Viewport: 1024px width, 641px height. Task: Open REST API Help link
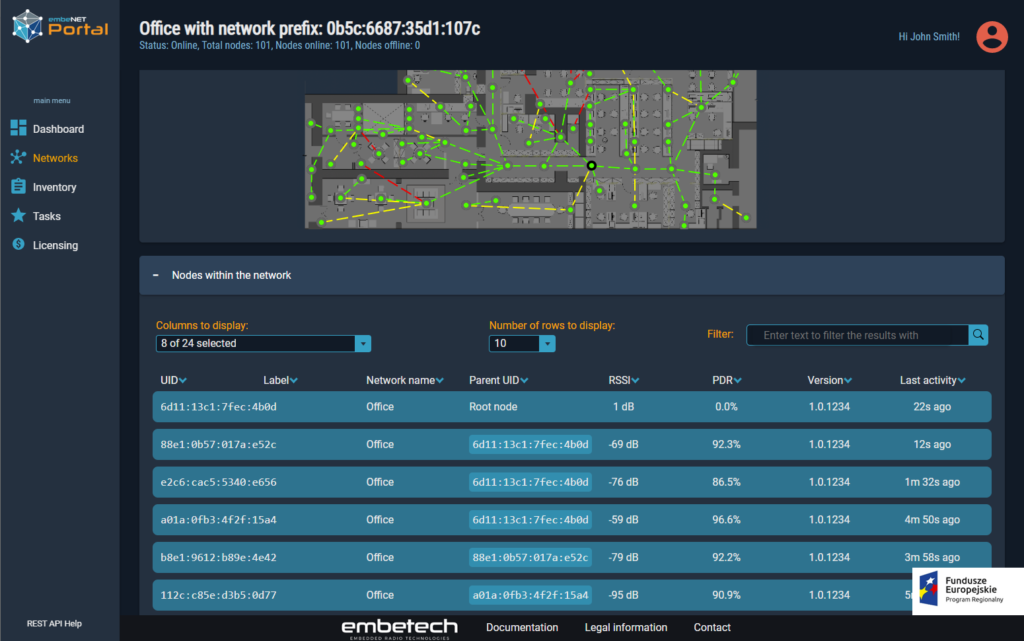54,624
